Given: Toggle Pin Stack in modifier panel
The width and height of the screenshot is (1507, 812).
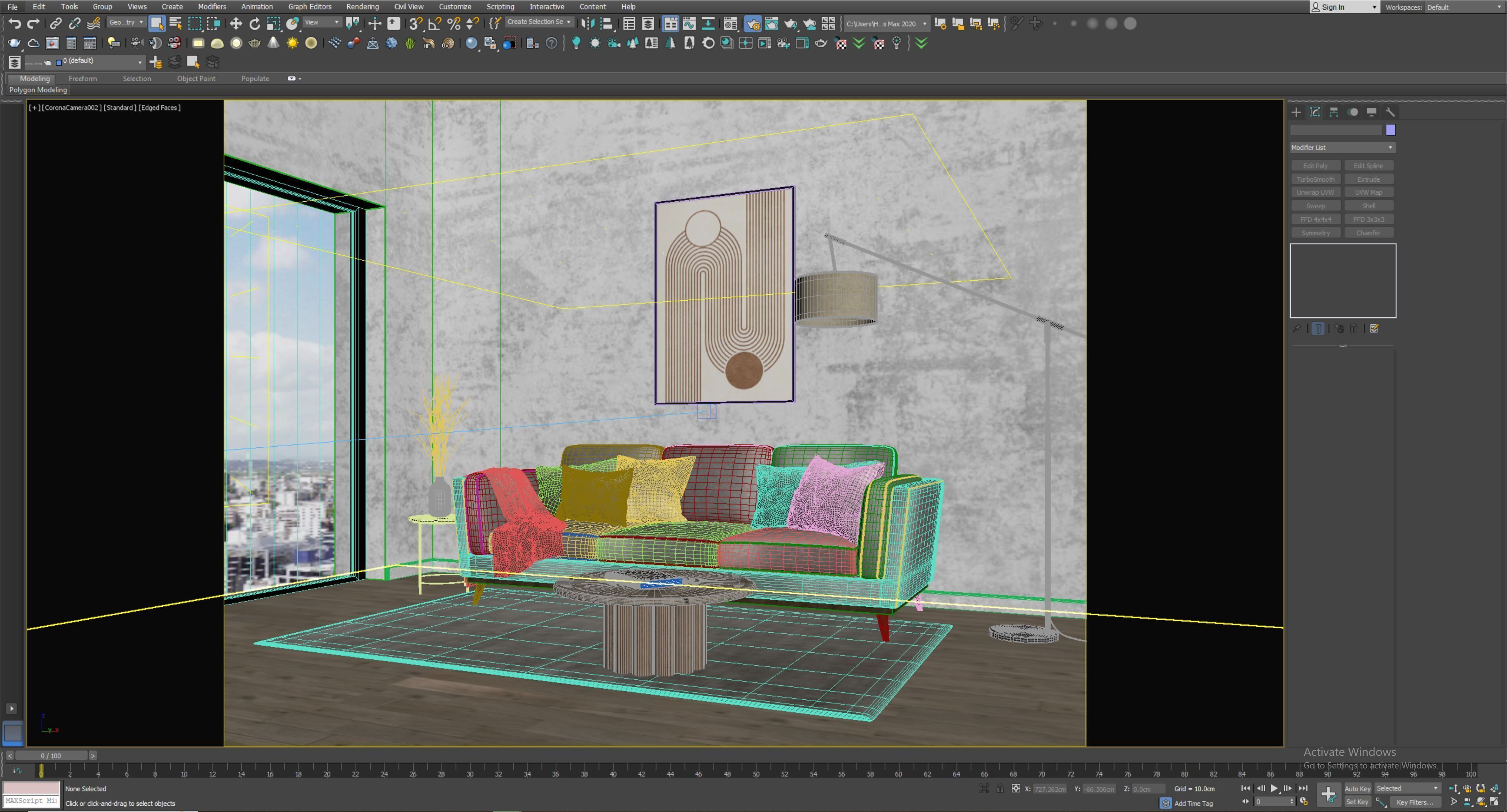Looking at the screenshot, I should coord(1297,329).
